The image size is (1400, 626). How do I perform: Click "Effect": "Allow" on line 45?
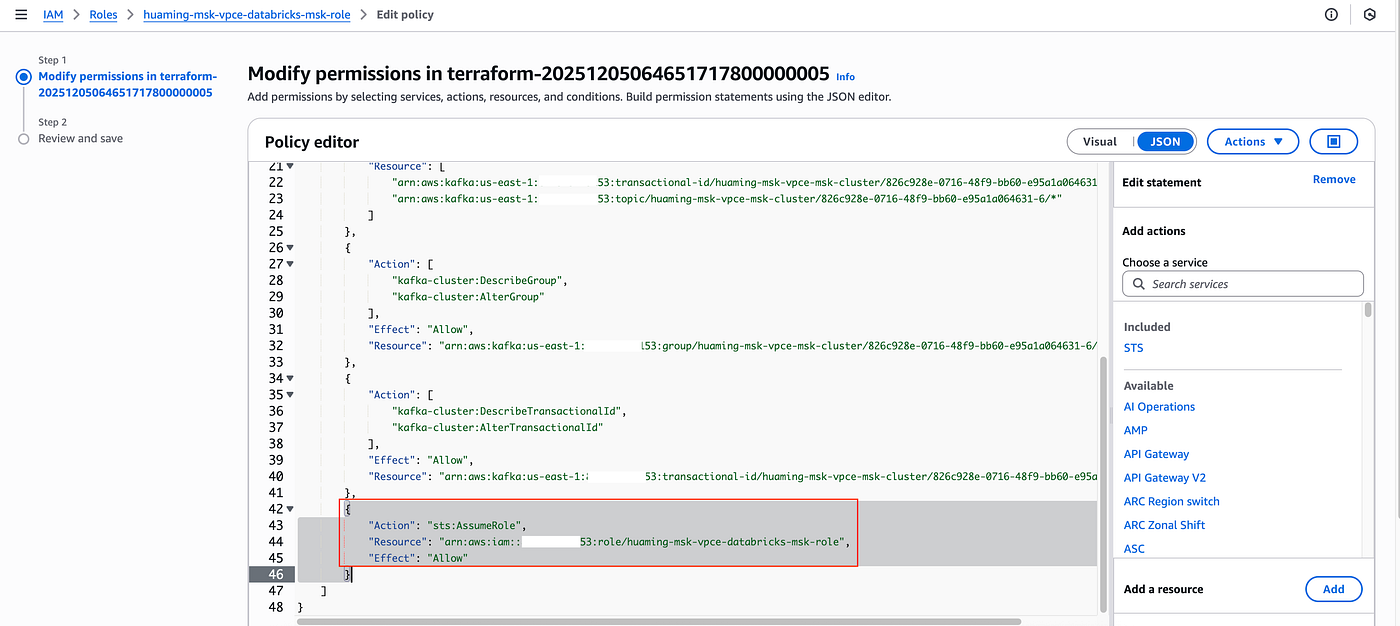(x=418, y=558)
